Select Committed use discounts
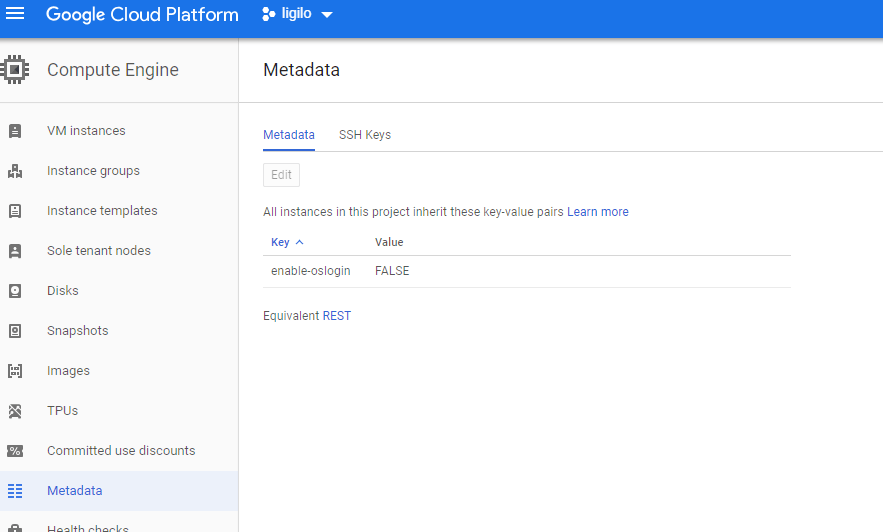The height and width of the screenshot is (532, 883). pyautogui.click(x=121, y=450)
